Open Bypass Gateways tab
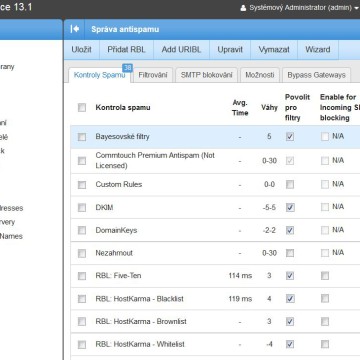This screenshot has height=360, width=360. coord(316,75)
